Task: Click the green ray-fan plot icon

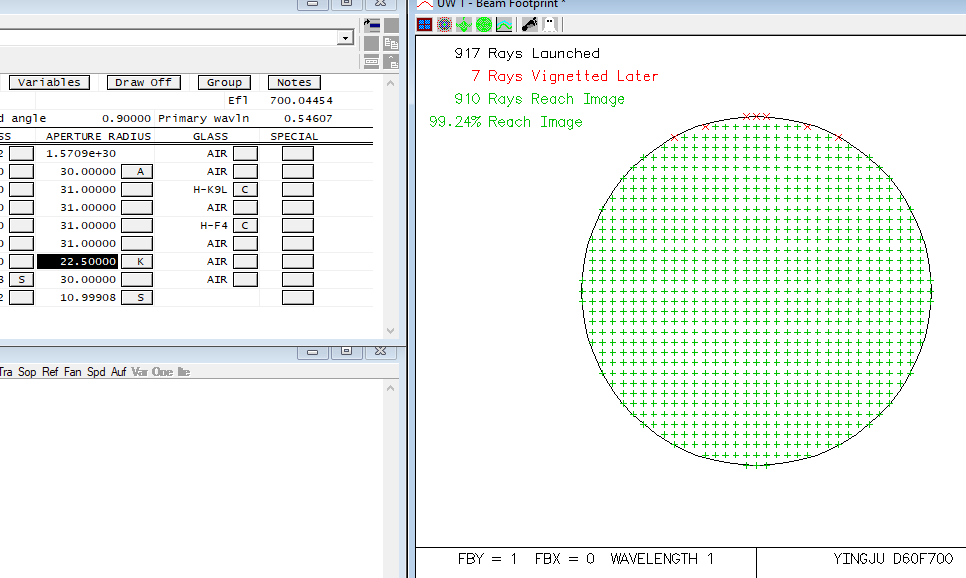Action: coord(464,25)
